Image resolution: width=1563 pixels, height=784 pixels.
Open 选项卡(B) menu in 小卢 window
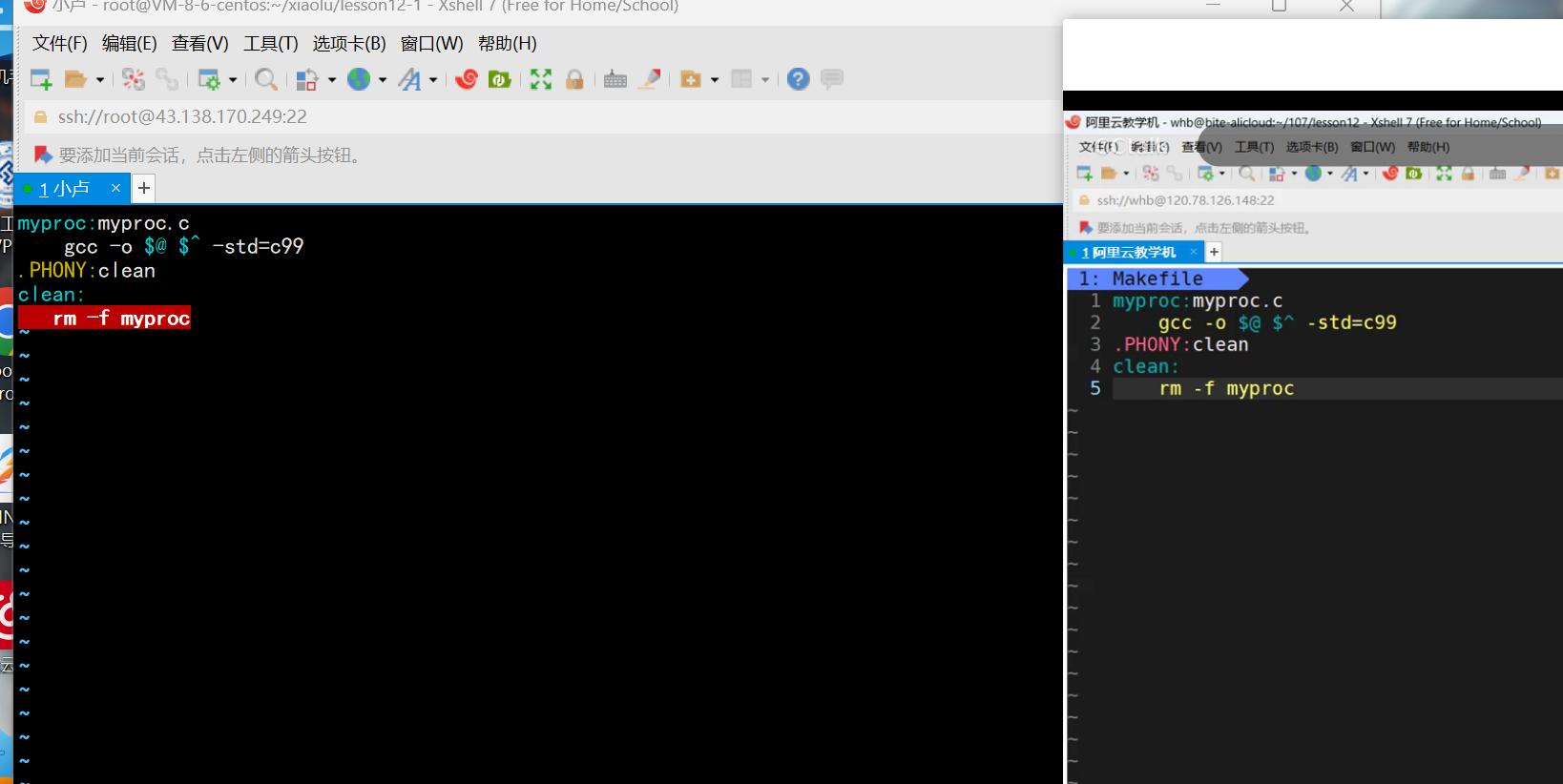349,44
